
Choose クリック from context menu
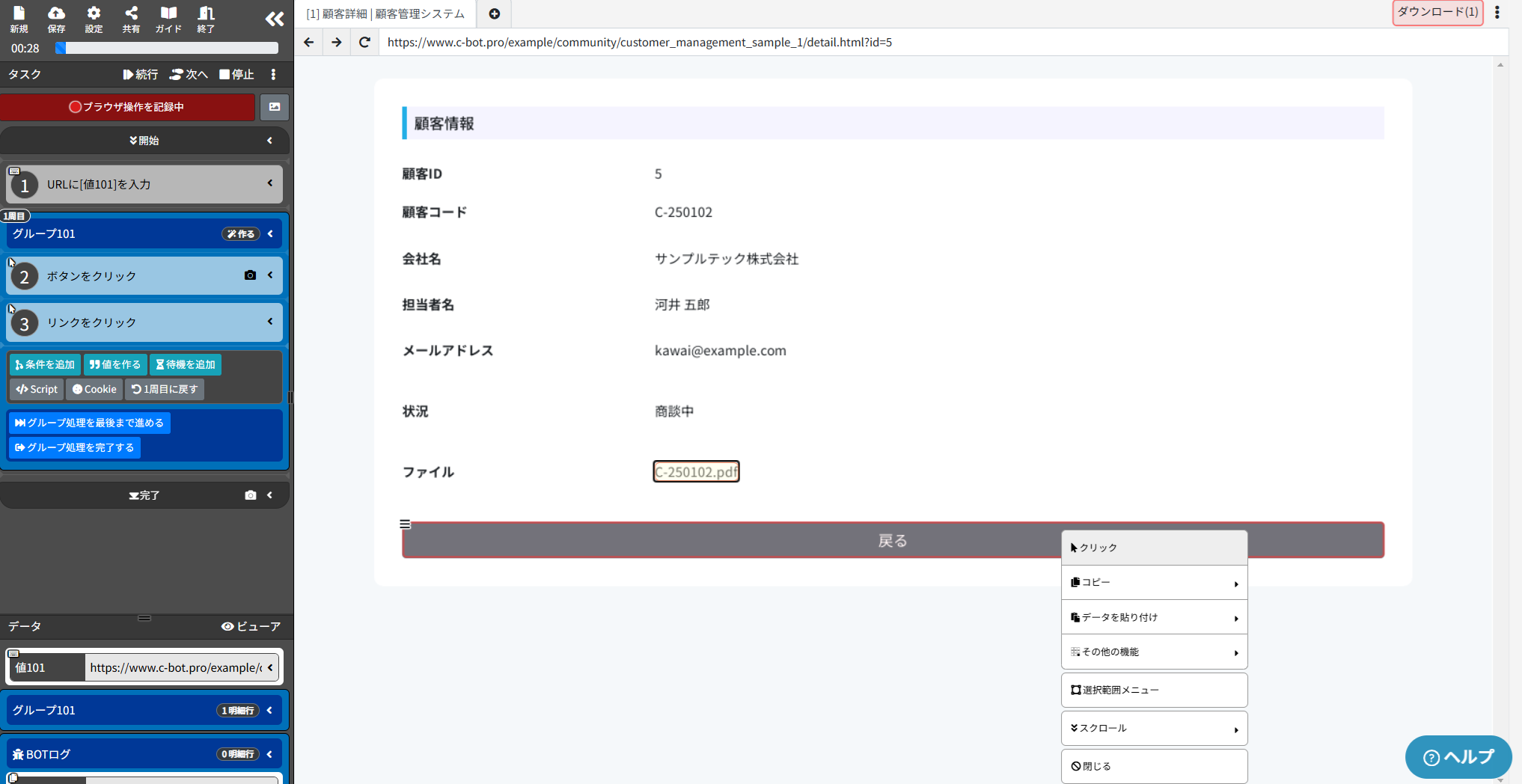pyautogui.click(x=1154, y=548)
